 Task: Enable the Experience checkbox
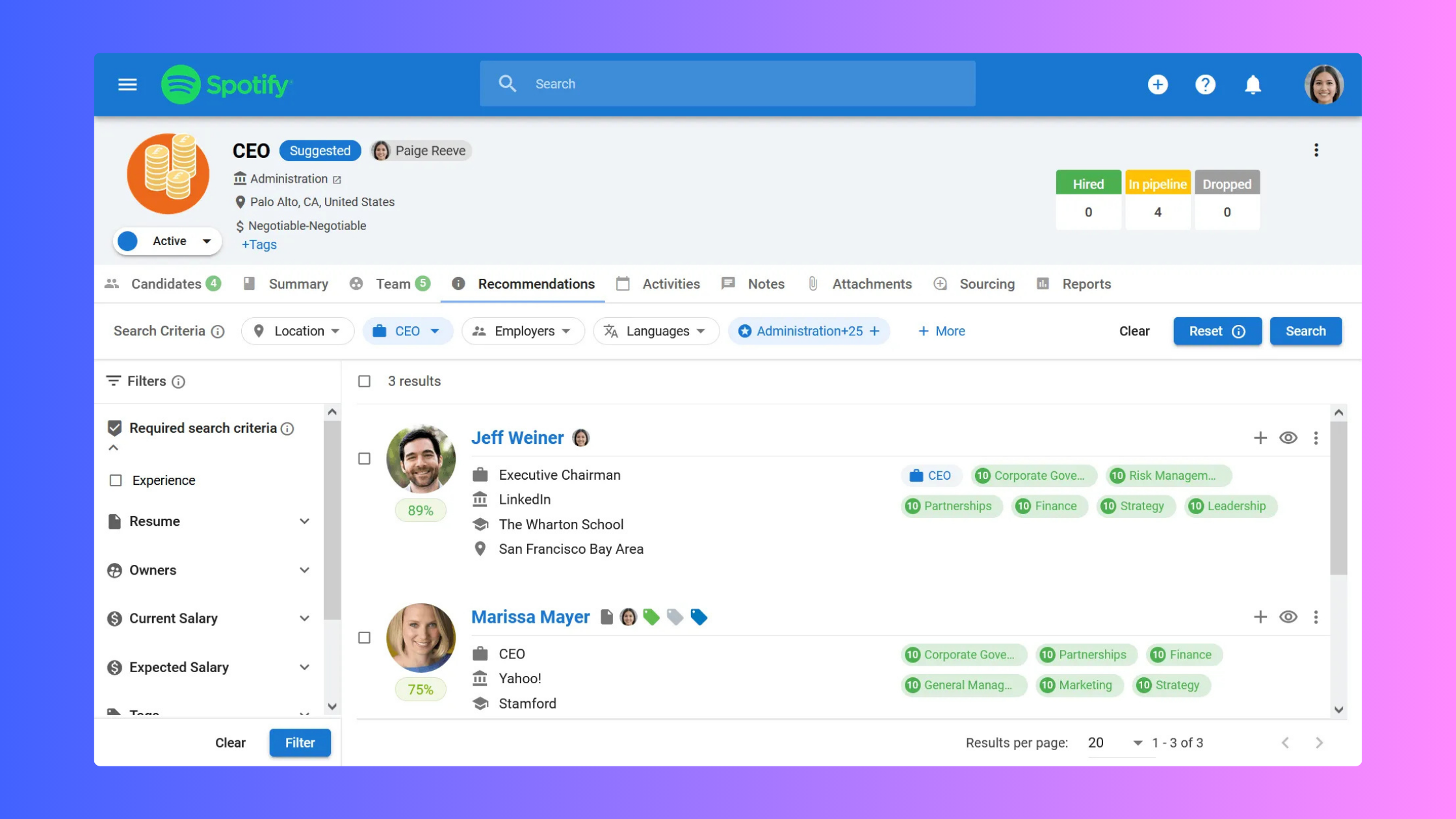point(116,480)
